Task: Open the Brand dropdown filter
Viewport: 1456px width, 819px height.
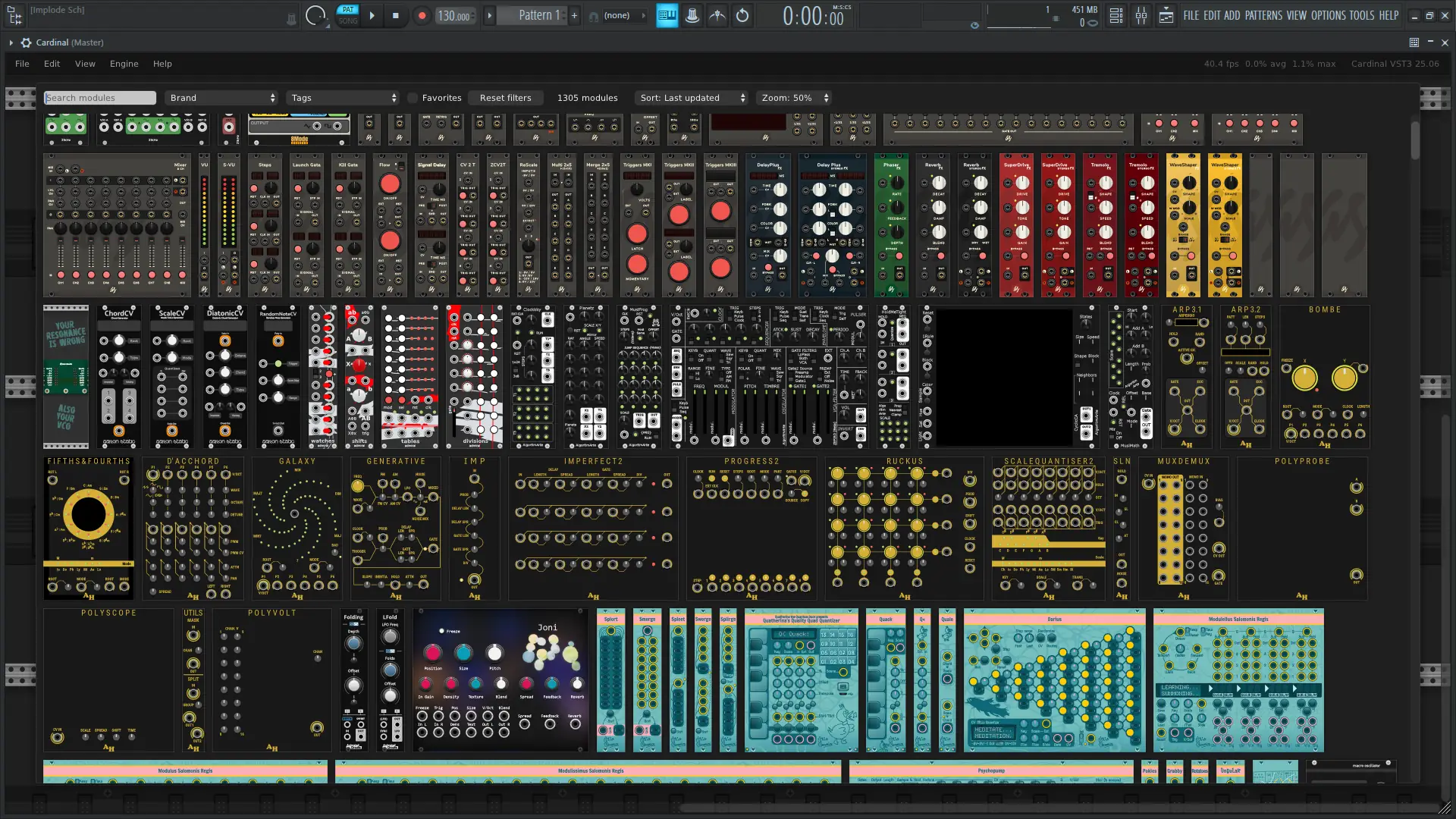Action: pyautogui.click(x=222, y=98)
